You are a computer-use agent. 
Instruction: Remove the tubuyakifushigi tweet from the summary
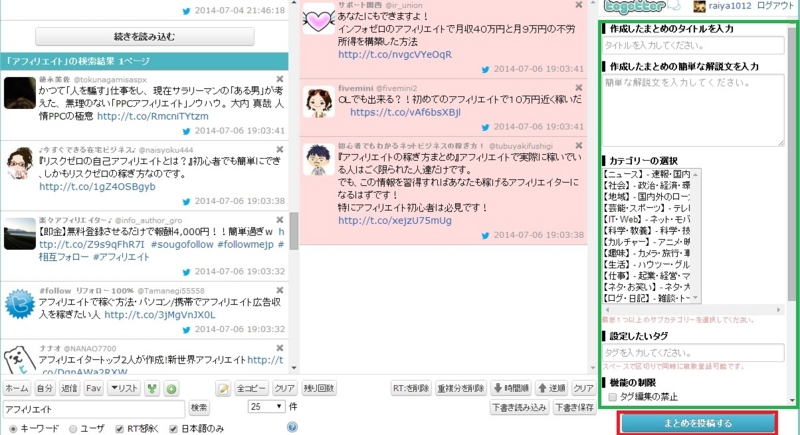click(579, 145)
